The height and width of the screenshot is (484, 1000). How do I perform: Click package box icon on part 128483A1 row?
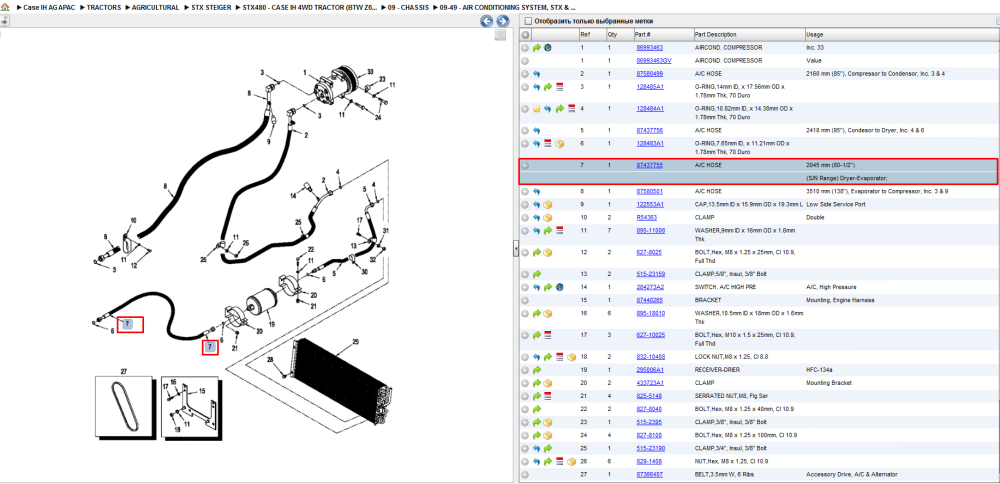coord(559,143)
